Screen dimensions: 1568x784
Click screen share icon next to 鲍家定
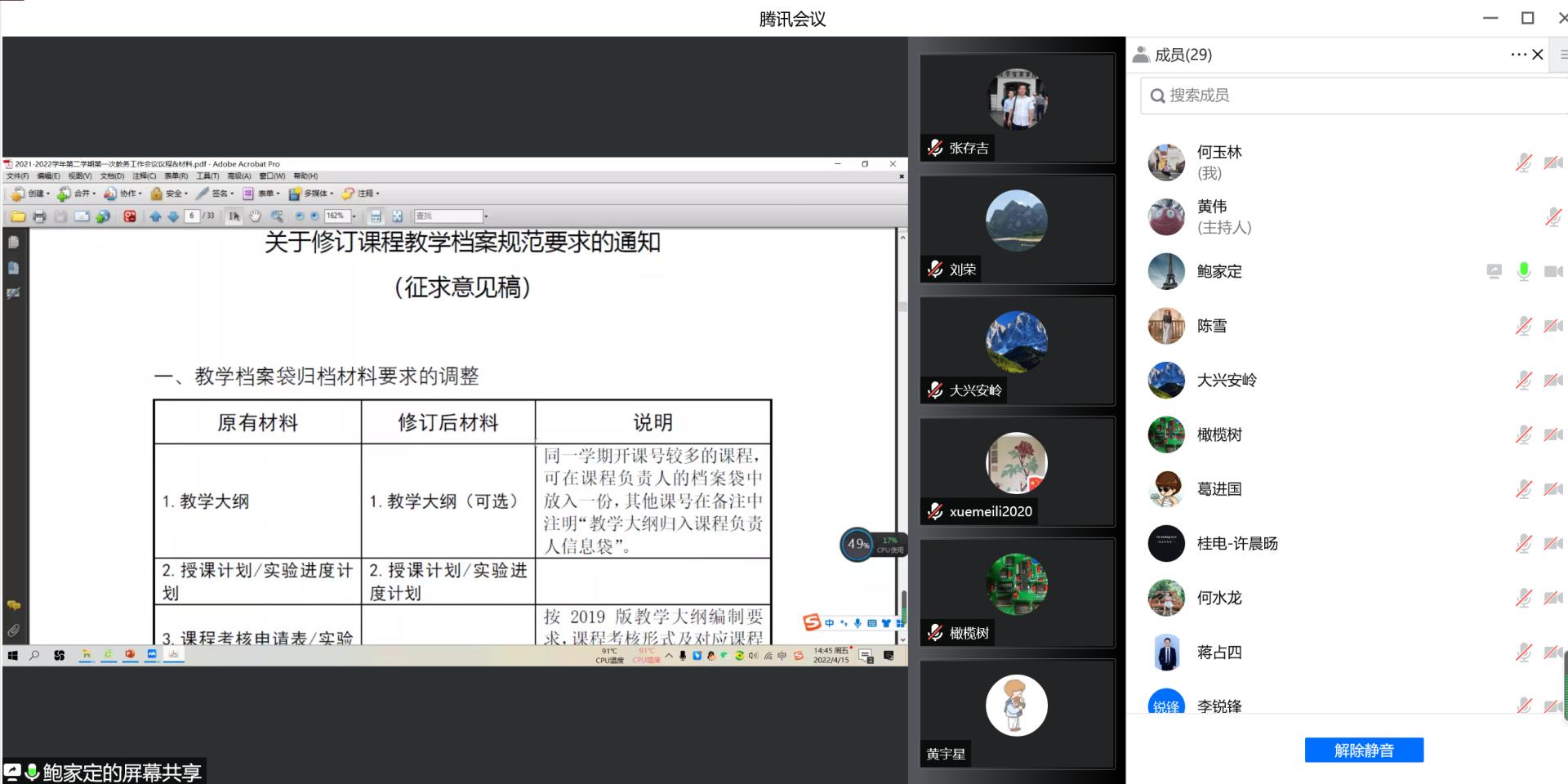[1494, 271]
